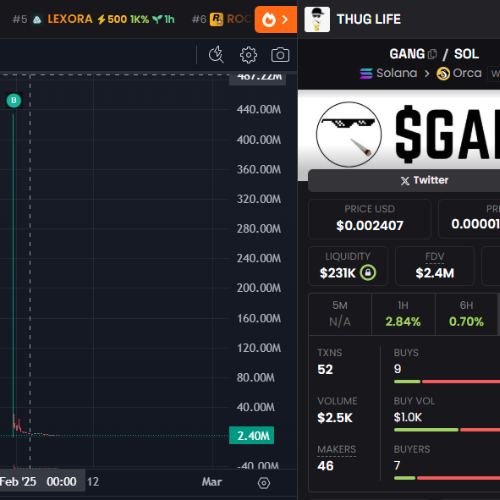Click the 200.00M price axis label
The image size is (500, 500).
259,288
